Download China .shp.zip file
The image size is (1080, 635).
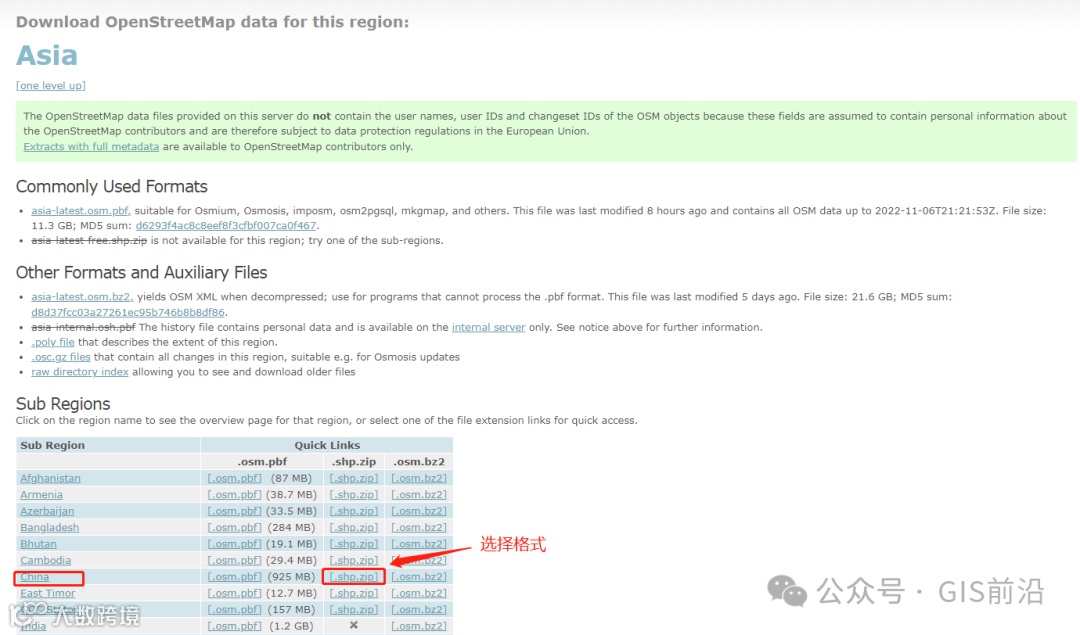[354, 577]
